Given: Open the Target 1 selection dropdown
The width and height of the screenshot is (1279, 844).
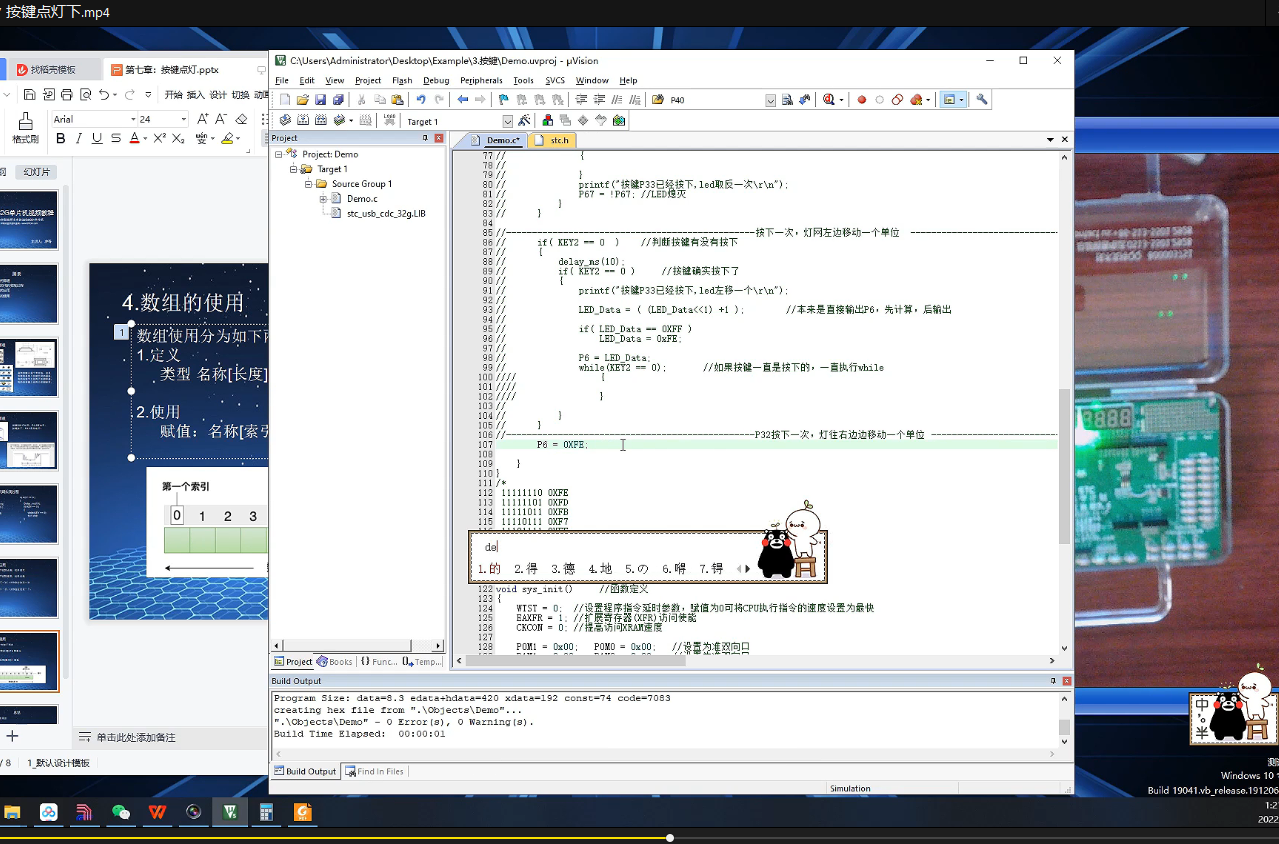Looking at the screenshot, I should coord(508,122).
